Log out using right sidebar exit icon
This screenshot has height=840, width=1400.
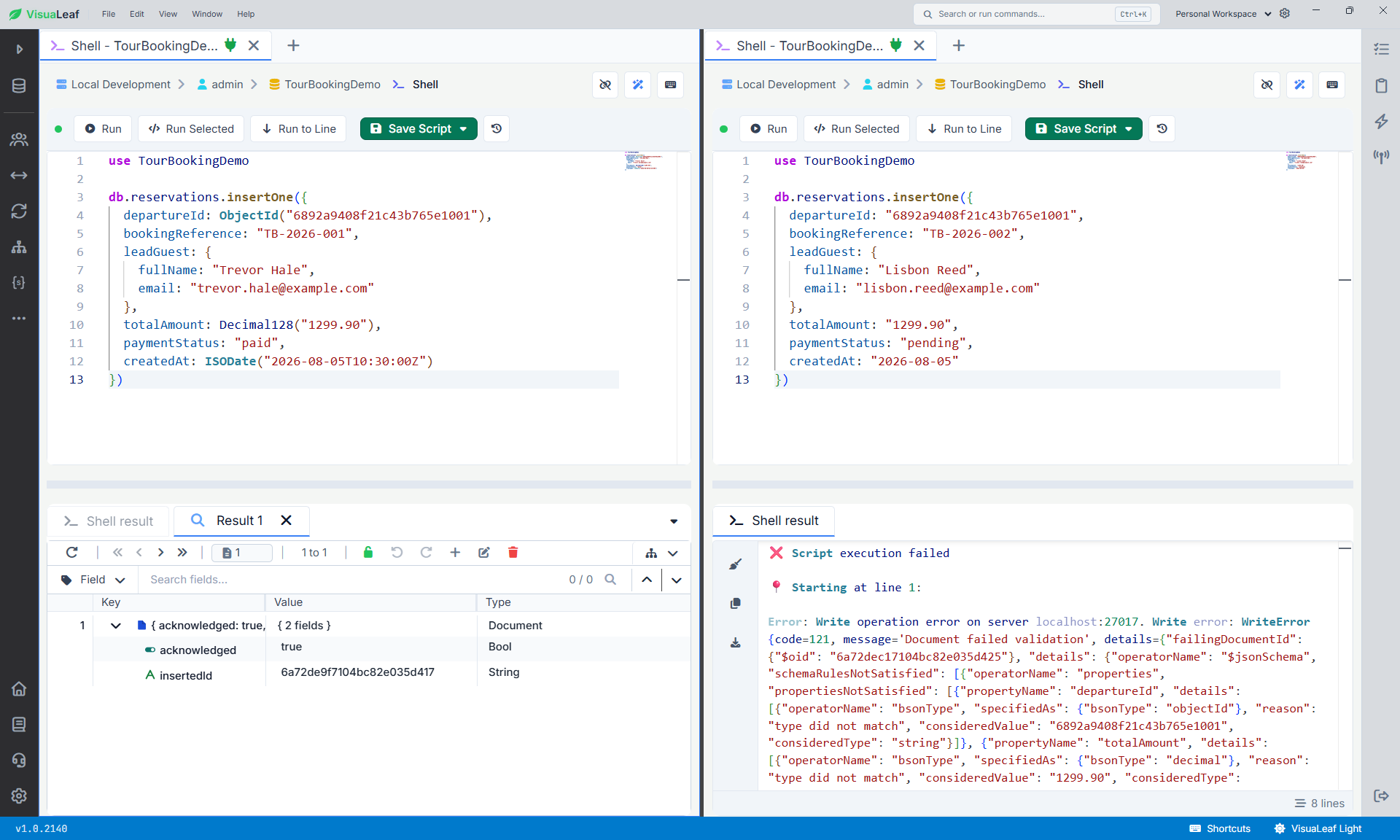pos(1381,796)
